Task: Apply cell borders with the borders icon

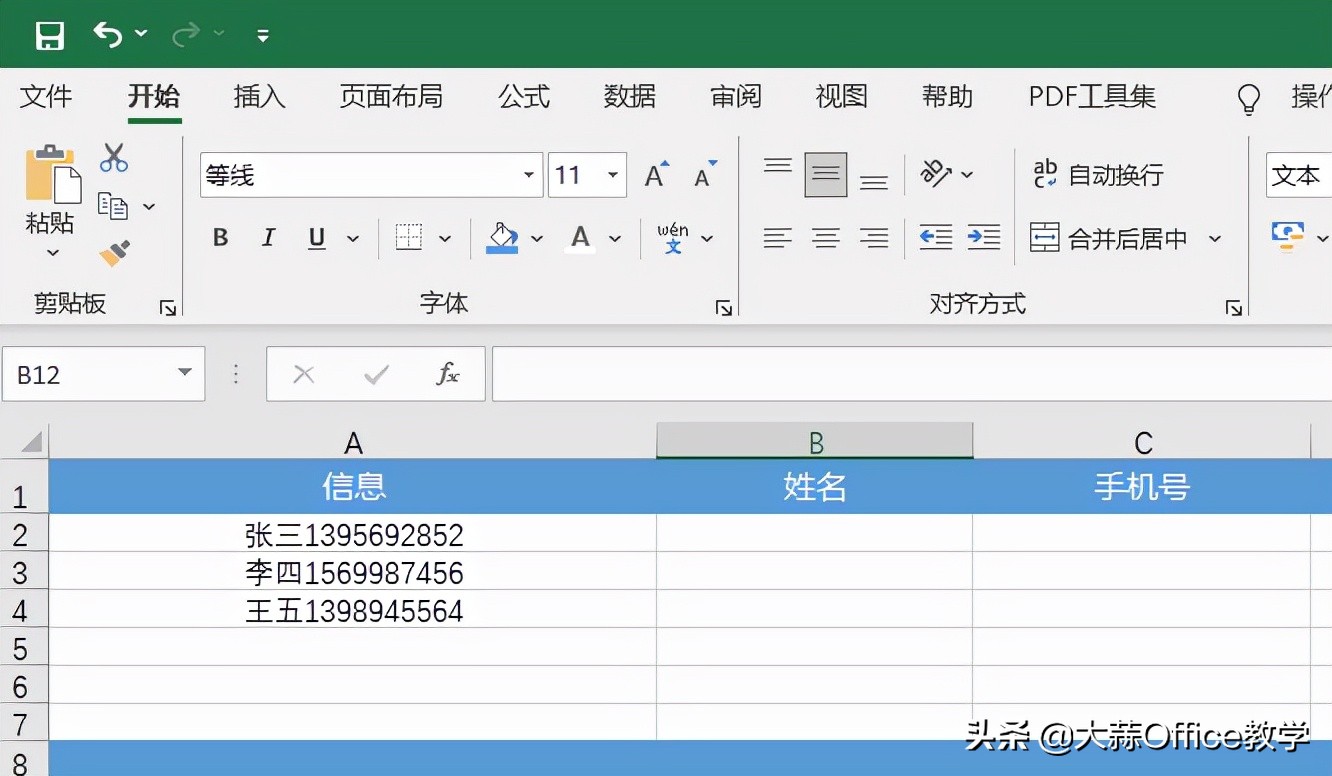Action: (x=408, y=237)
